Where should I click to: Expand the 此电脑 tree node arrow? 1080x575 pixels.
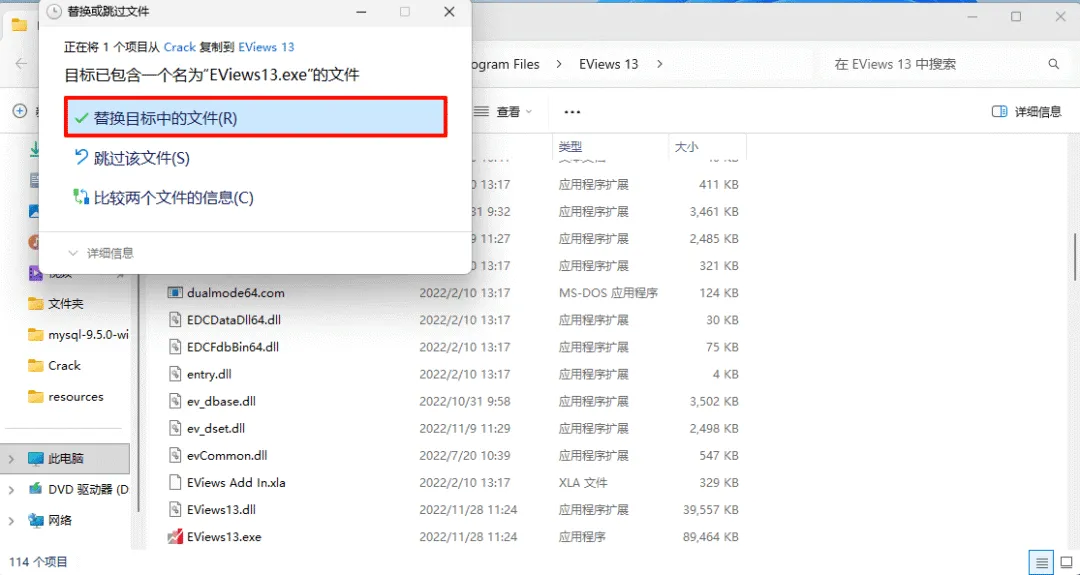point(10,459)
